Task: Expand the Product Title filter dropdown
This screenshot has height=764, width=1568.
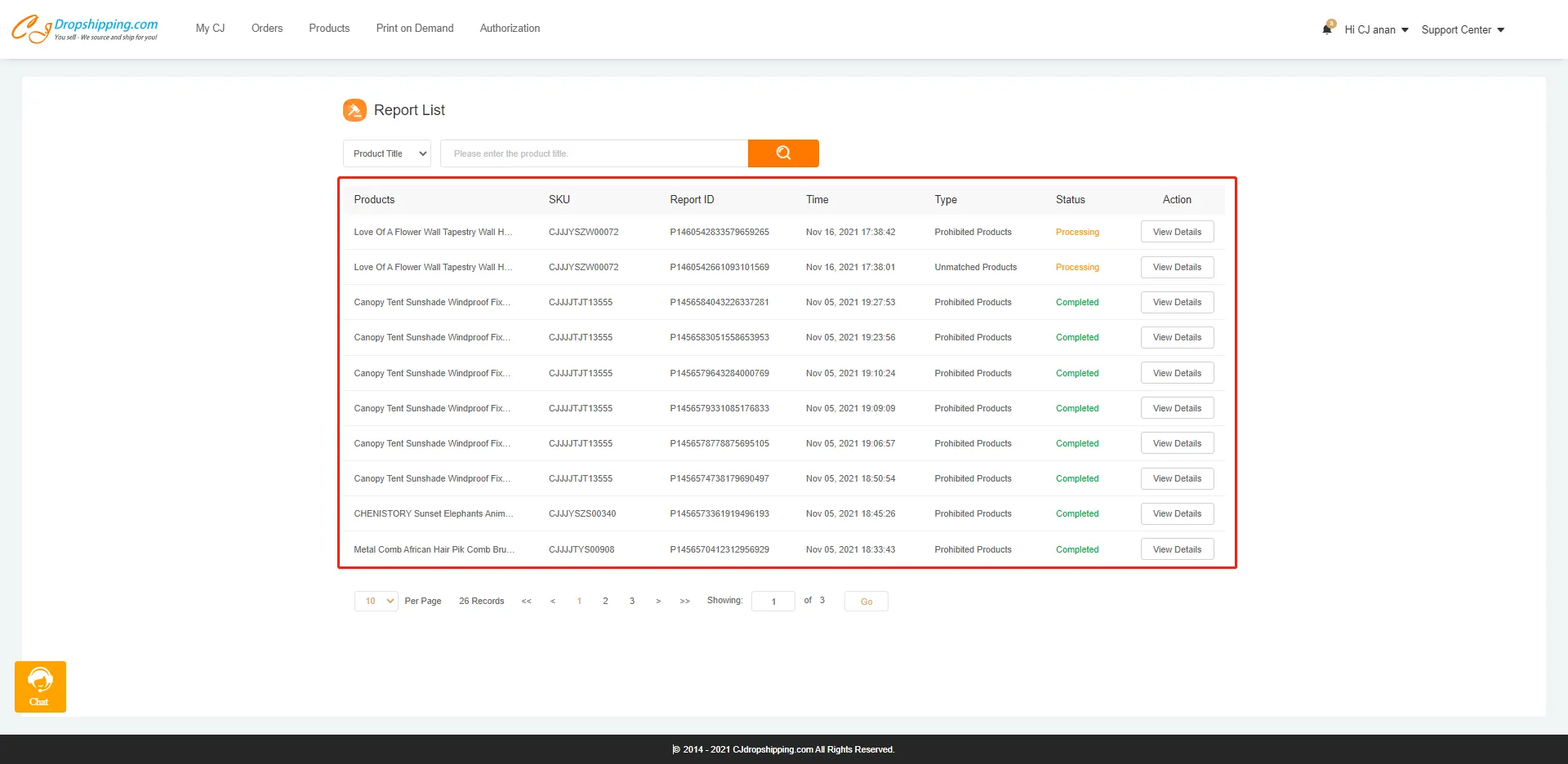Action: click(x=387, y=153)
